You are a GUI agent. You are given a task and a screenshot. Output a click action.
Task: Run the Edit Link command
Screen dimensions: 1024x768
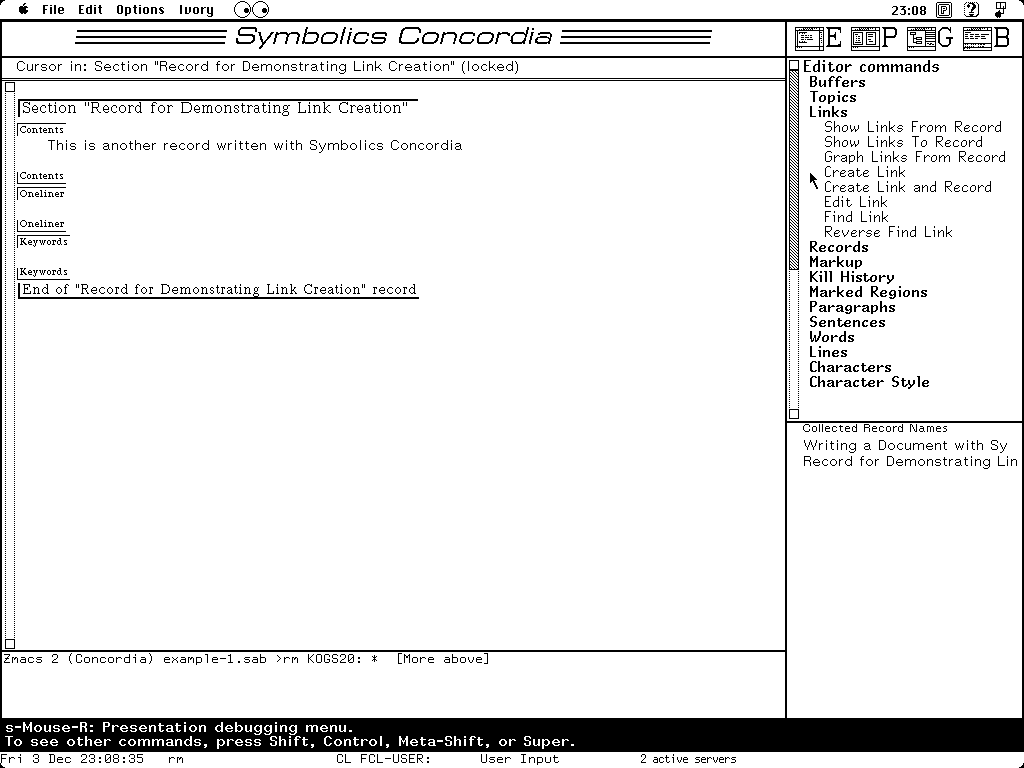point(856,202)
